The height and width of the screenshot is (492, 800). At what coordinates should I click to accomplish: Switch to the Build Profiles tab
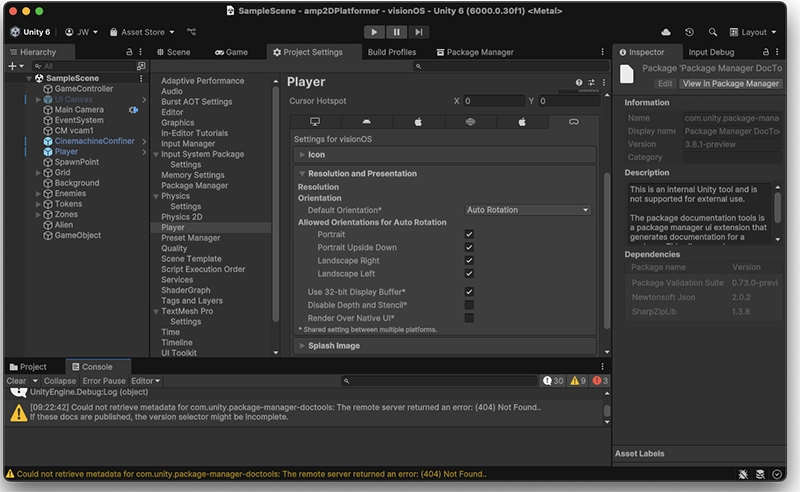click(391, 52)
